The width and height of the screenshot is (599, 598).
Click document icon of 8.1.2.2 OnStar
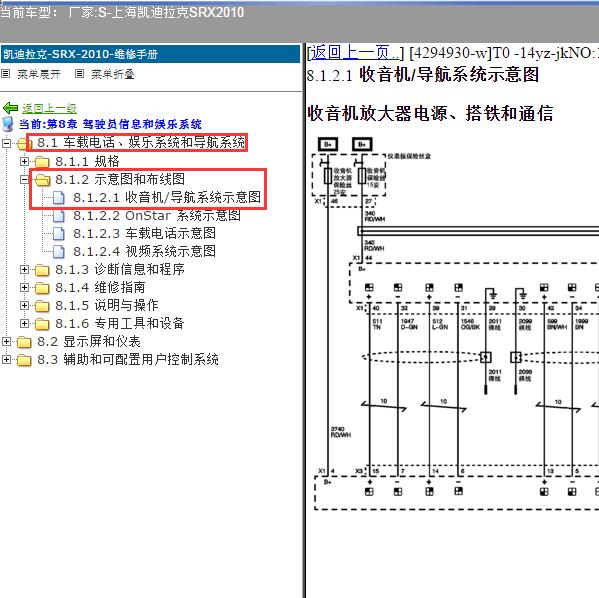point(58,216)
